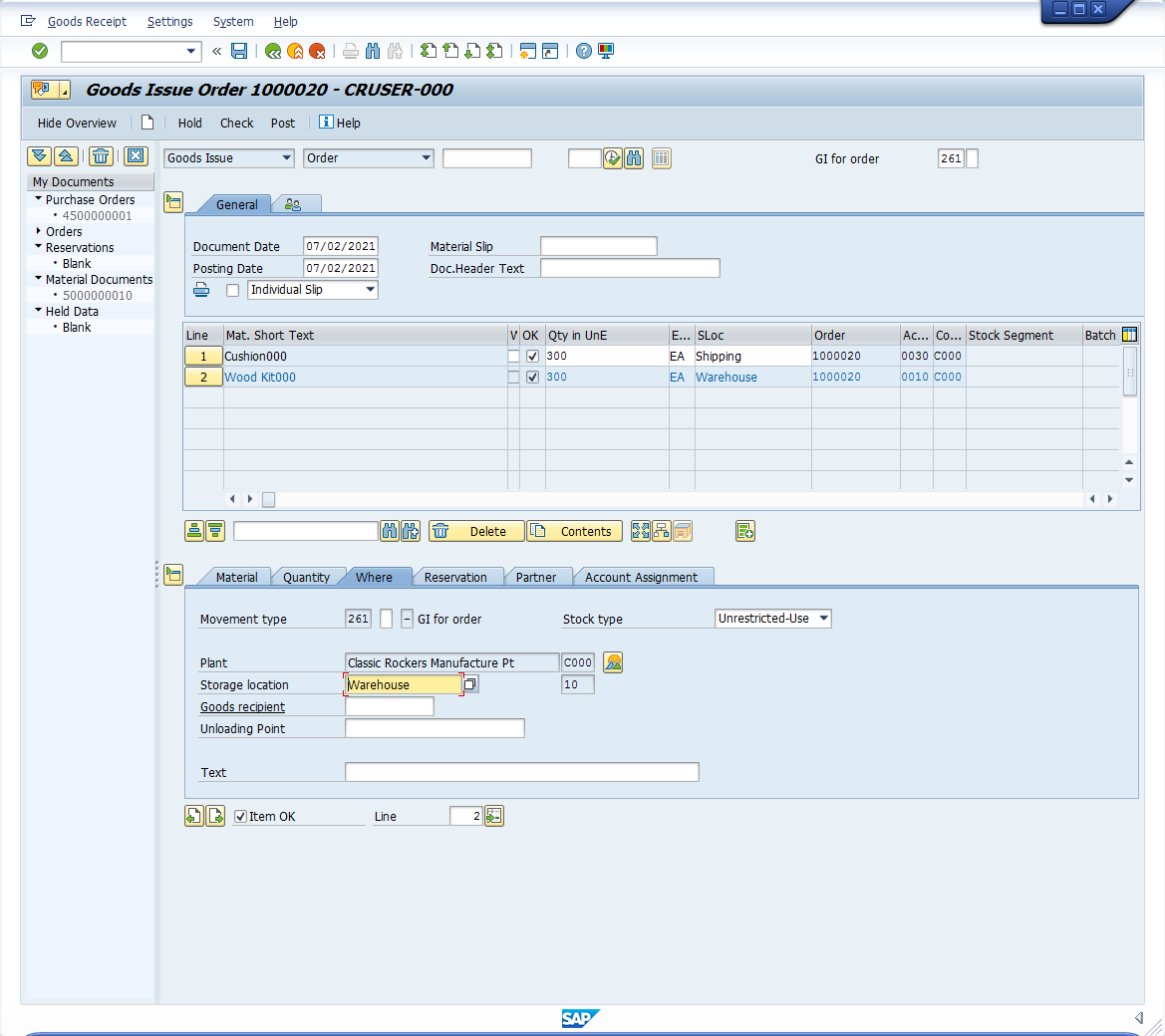Click the Material Slip input field
Viewport: 1165px width, 1036px height.
[x=599, y=246]
